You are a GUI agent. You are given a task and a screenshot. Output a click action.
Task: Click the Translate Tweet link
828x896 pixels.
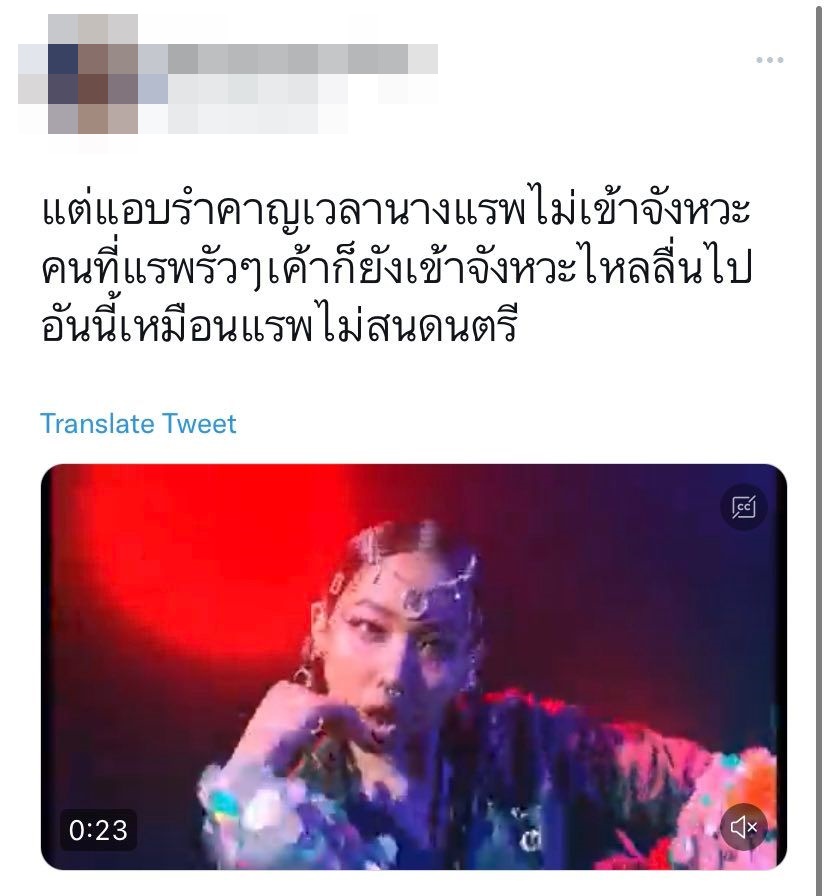[x=138, y=423]
